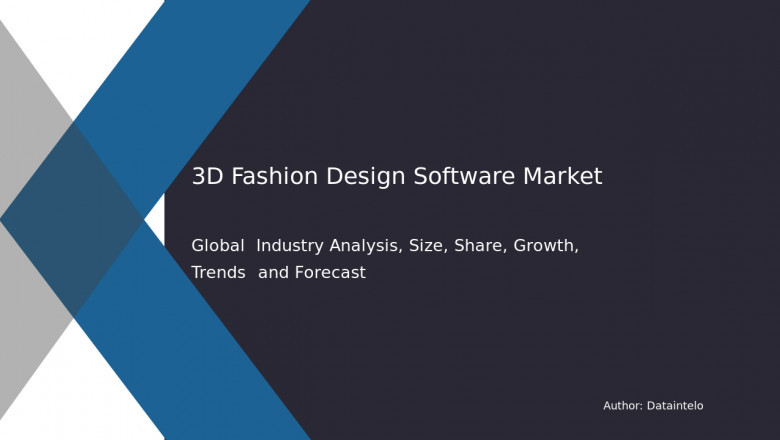Click subtitle line 'Global Industry Analysis, Size, Share, Growth,'
The height and width of the screenshot is (440, 780).
click(x=385, y=246)
